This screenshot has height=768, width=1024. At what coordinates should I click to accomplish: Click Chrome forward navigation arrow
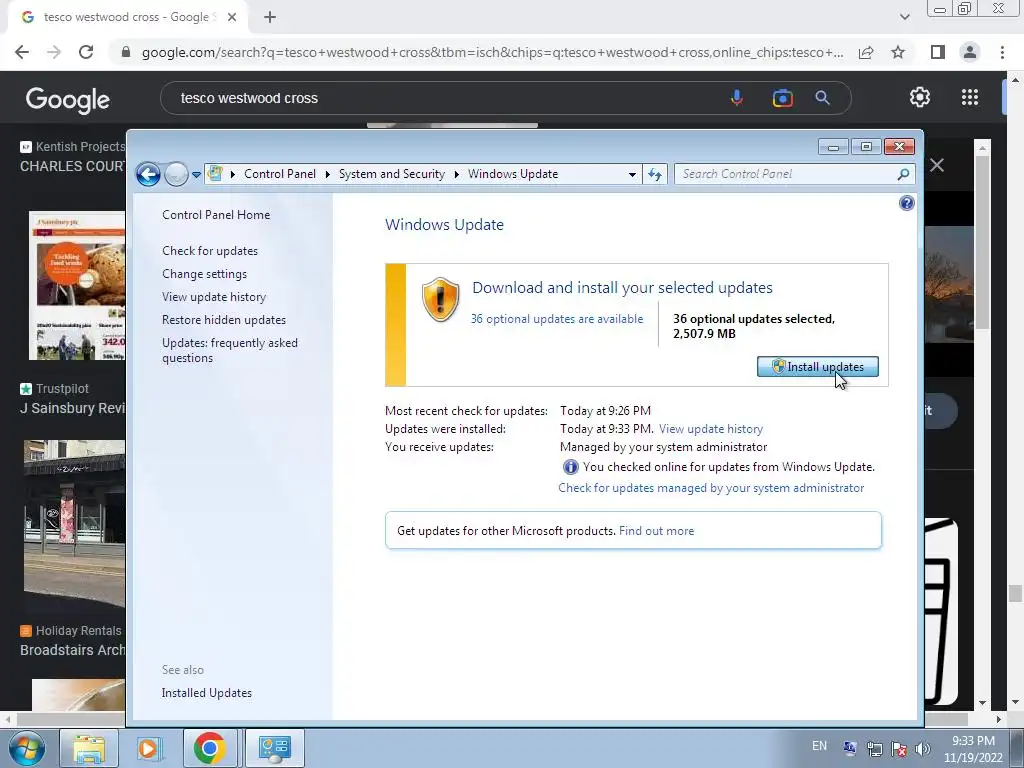coord(54,52)
